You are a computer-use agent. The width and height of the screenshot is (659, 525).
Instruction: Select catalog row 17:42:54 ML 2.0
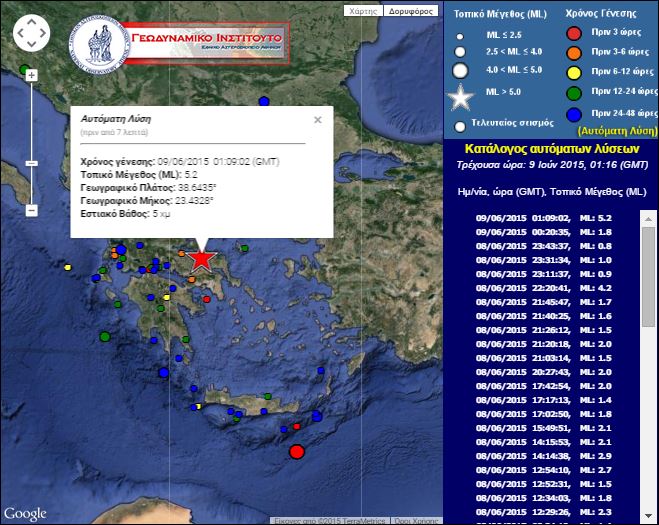tap(543, 386)
